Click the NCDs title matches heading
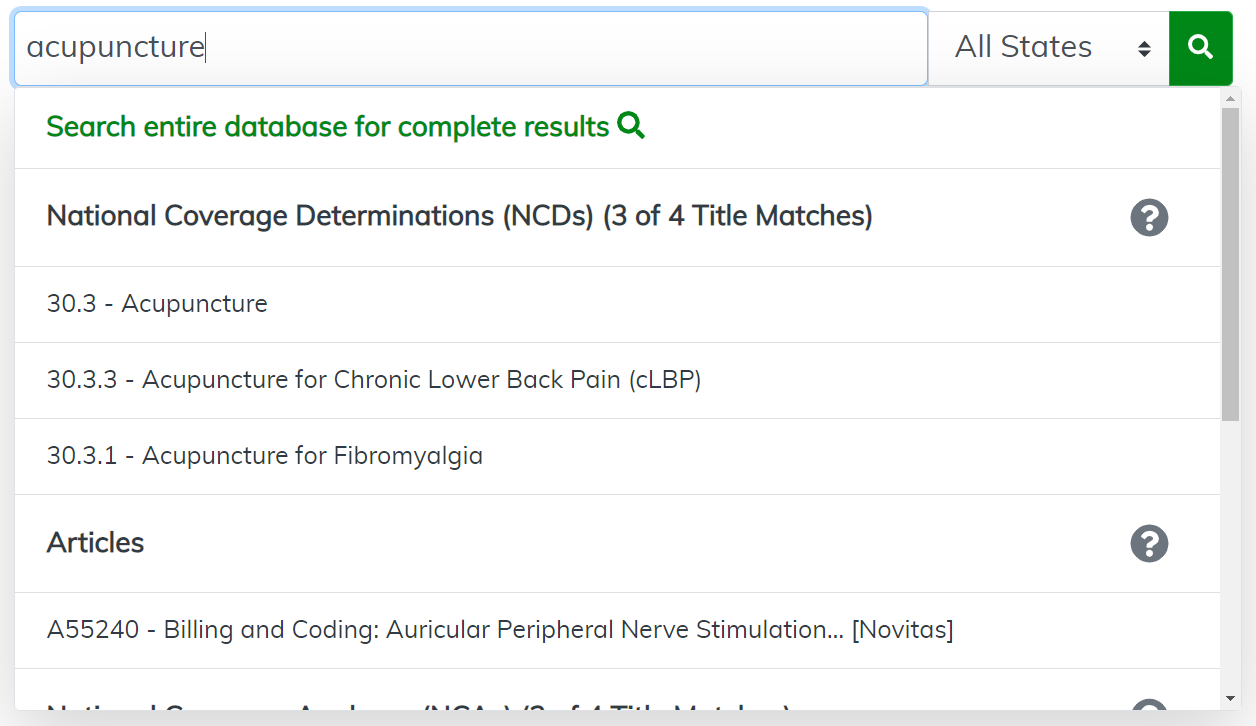This screenshot has width=1256, height=726. pos(459,216)
